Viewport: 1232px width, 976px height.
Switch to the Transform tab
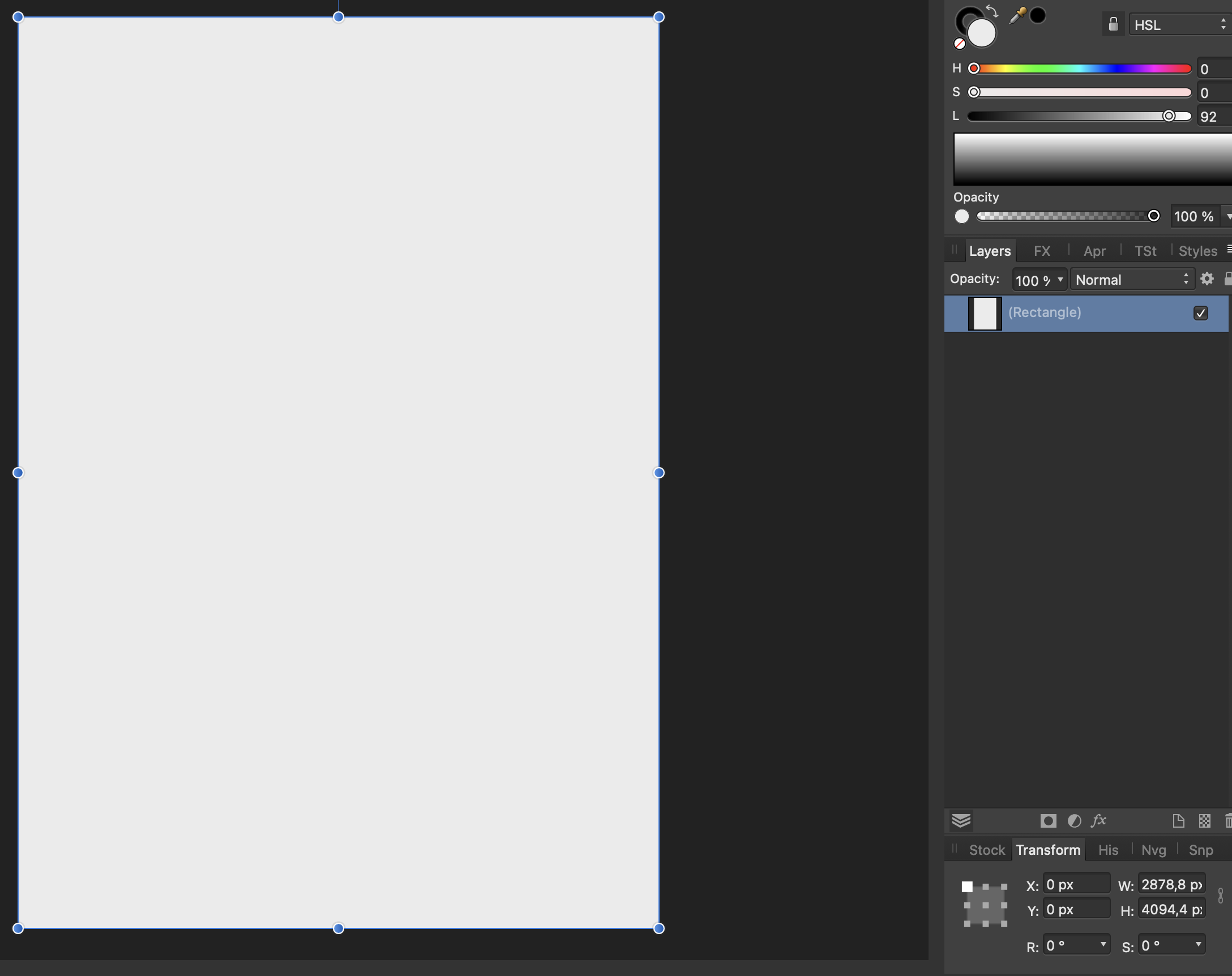coord(1048,850)
